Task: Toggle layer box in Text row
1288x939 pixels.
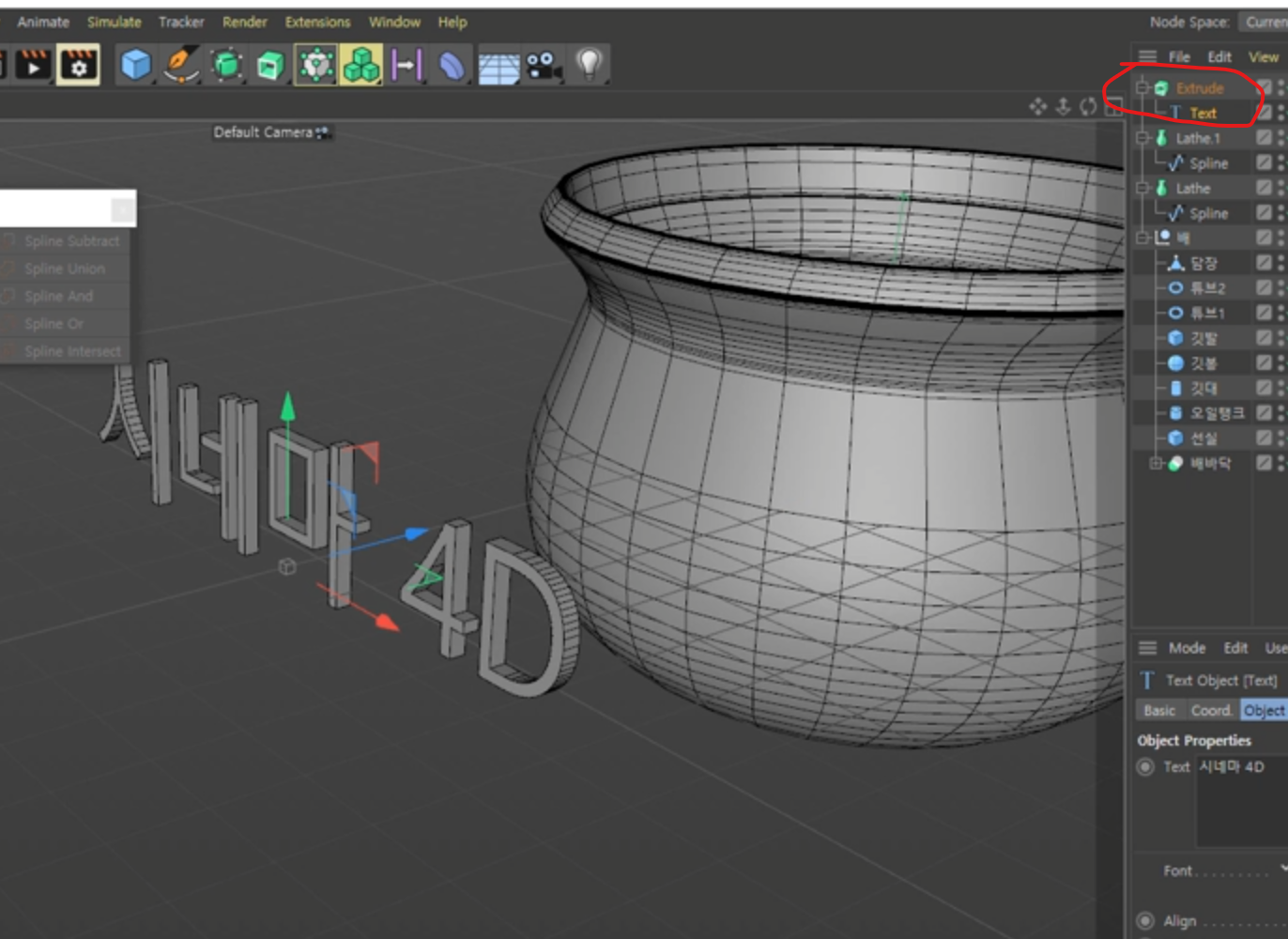Action: 1265,113
